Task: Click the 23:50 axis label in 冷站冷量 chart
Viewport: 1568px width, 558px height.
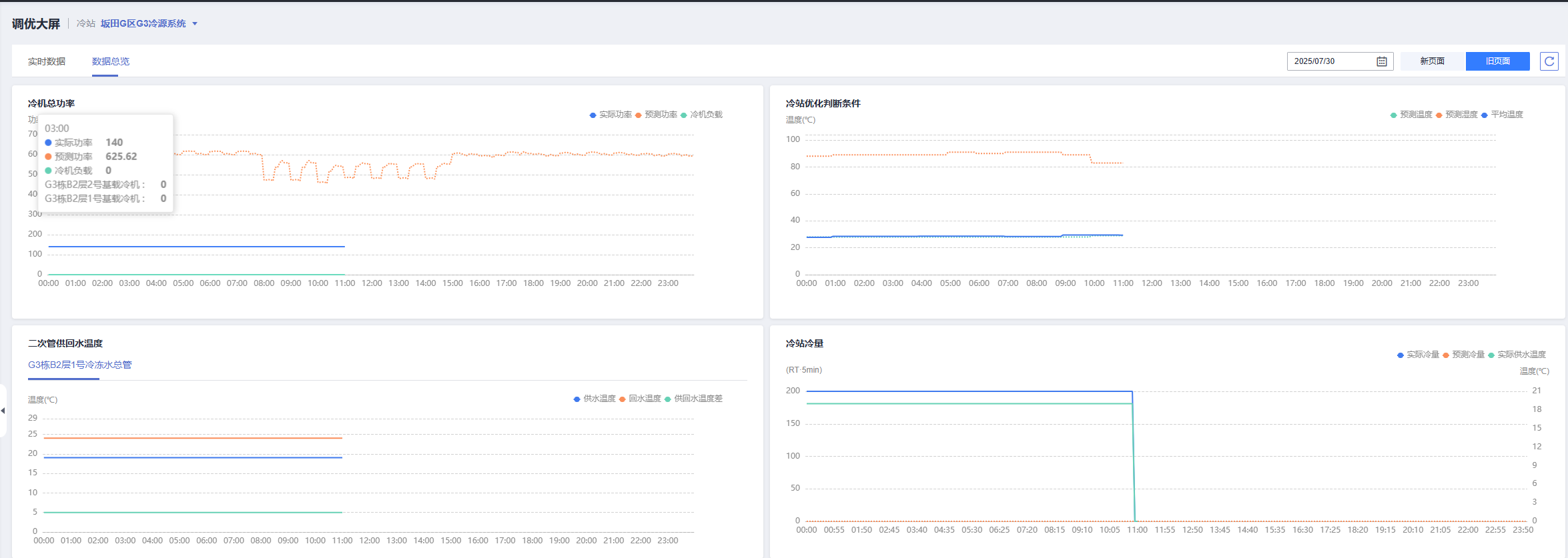Action: pyautogui.click(x=1523, y=530)
